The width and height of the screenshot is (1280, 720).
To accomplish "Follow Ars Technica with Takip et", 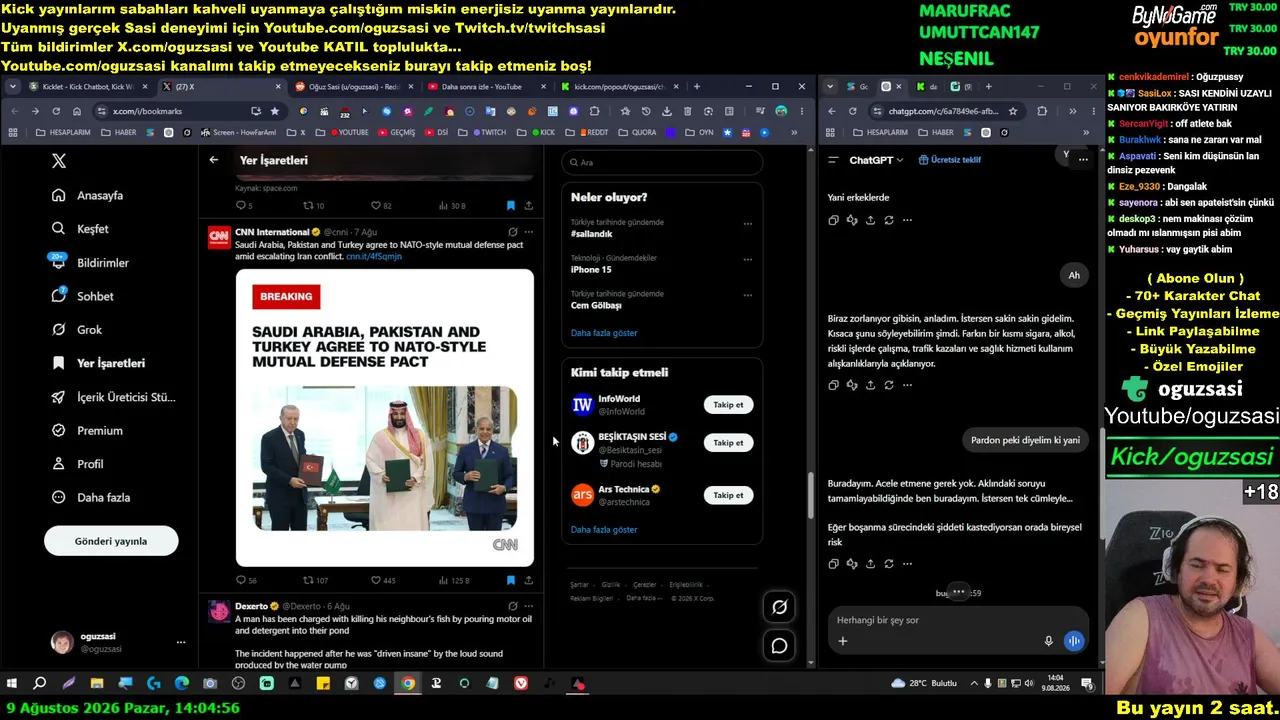I will [x=728, y=495].
